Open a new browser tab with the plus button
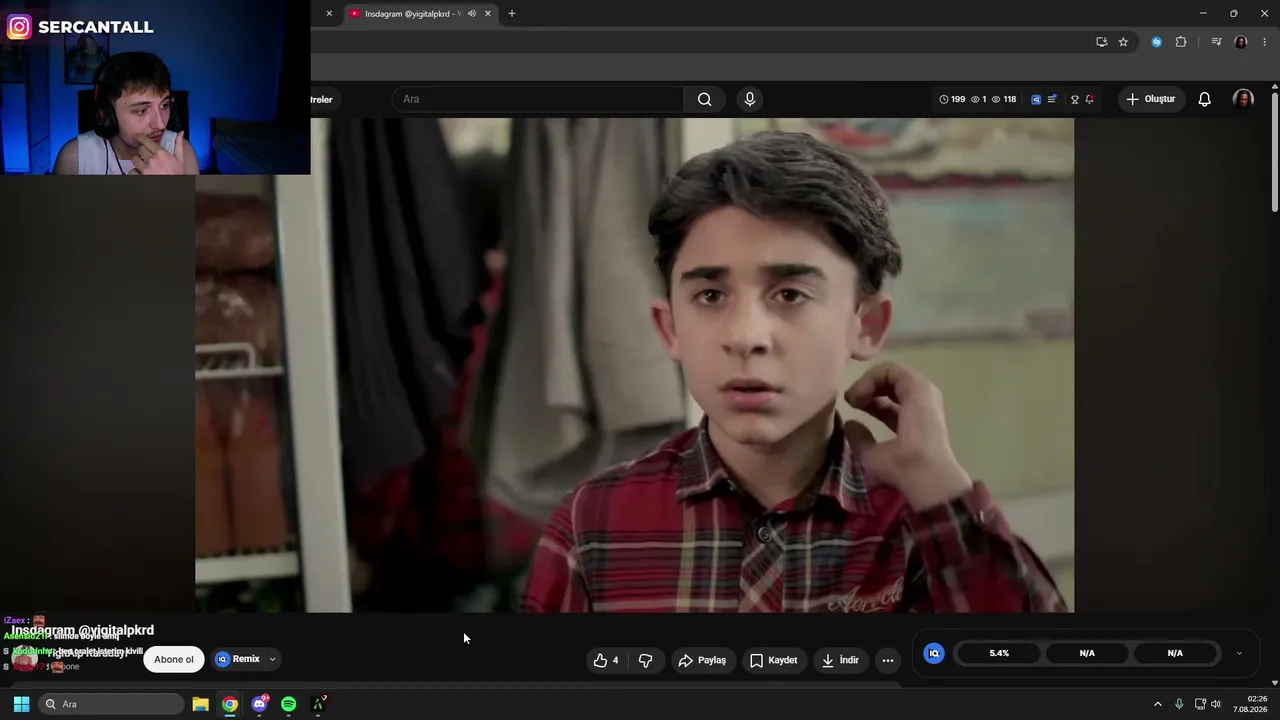The height and width of the screenshot is (720, 1280). [512, 13]
